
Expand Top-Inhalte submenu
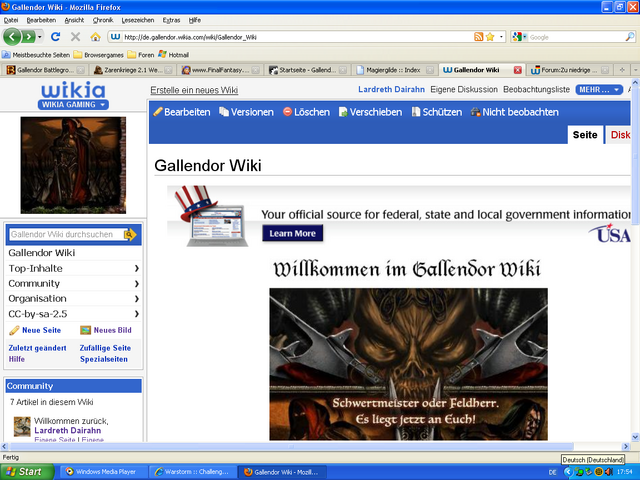click(136, 268)
